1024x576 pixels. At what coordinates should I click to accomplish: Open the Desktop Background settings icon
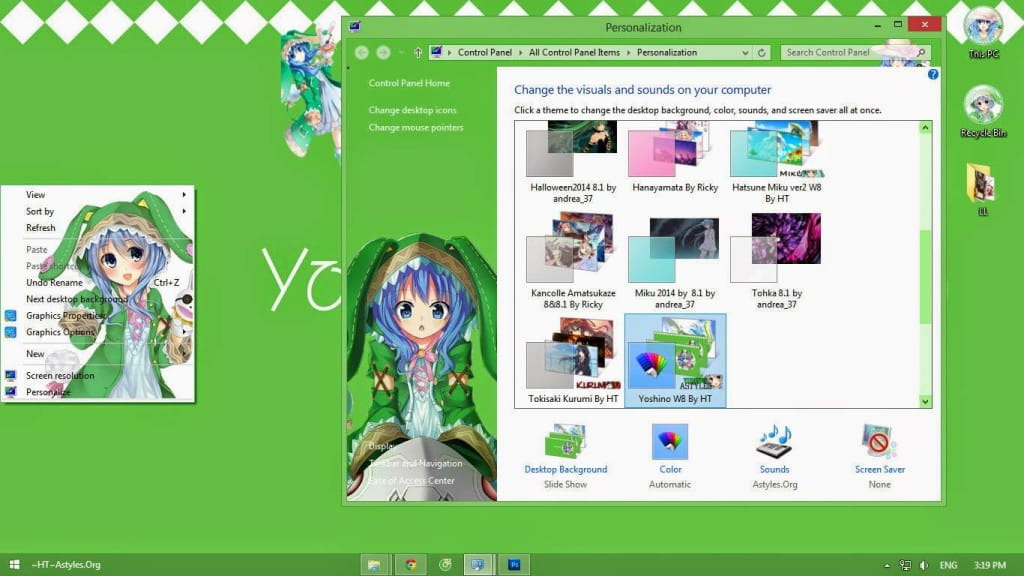565,442
